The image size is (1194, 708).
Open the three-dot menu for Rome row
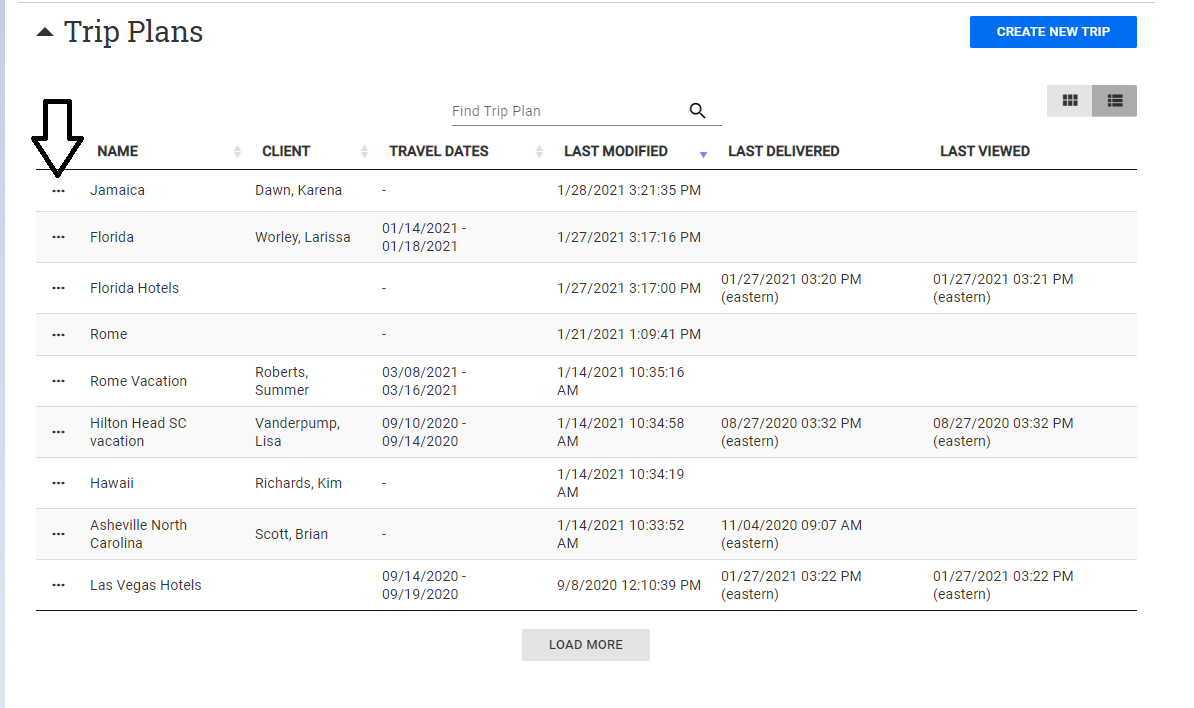click(x=58, y=334)
